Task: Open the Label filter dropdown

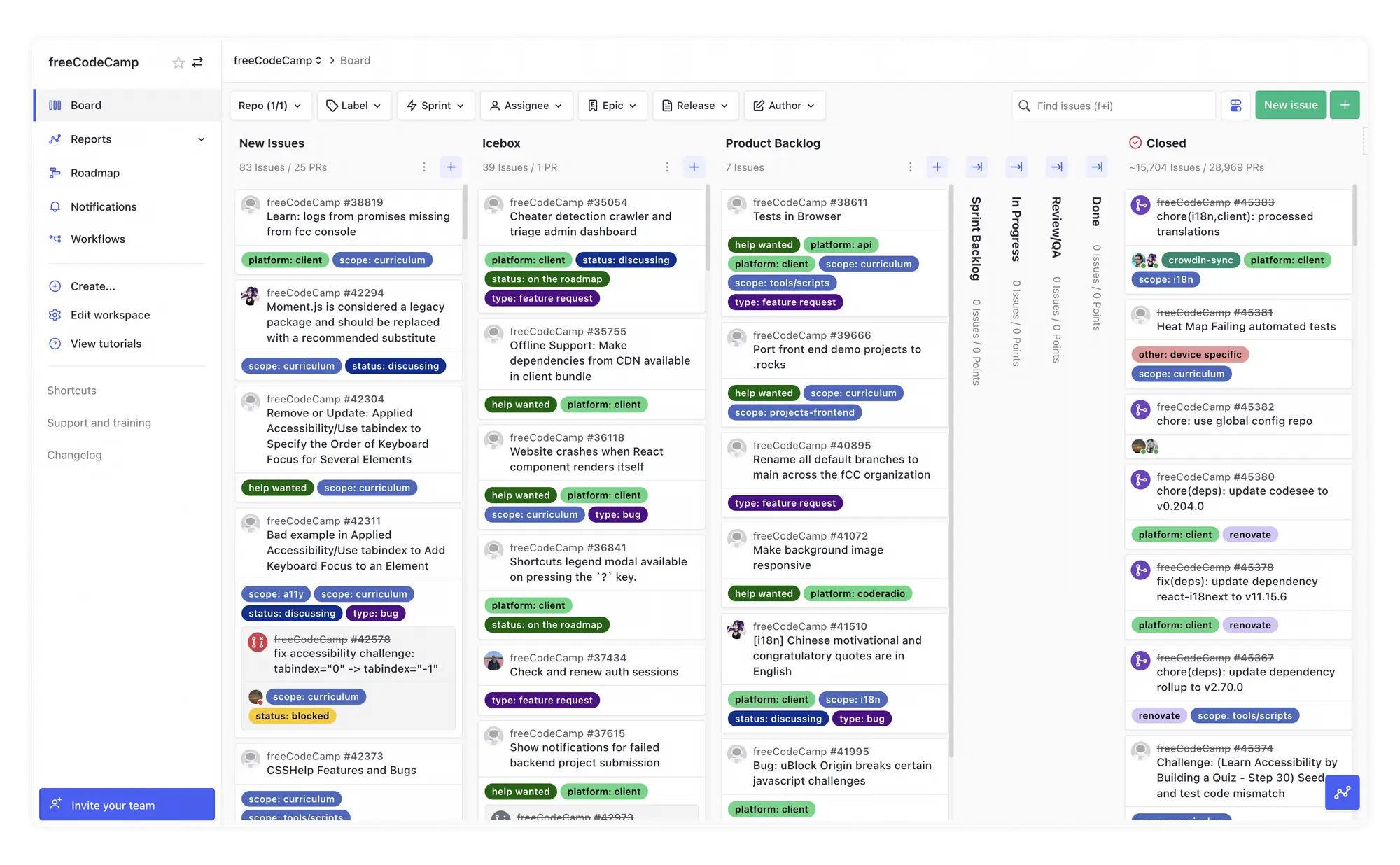Action: (x=354, y=106)
